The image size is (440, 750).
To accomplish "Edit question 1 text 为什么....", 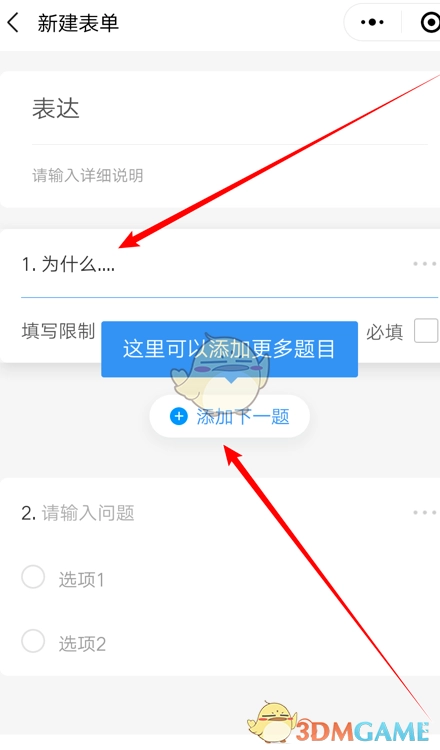I will (x=78, y=264).
